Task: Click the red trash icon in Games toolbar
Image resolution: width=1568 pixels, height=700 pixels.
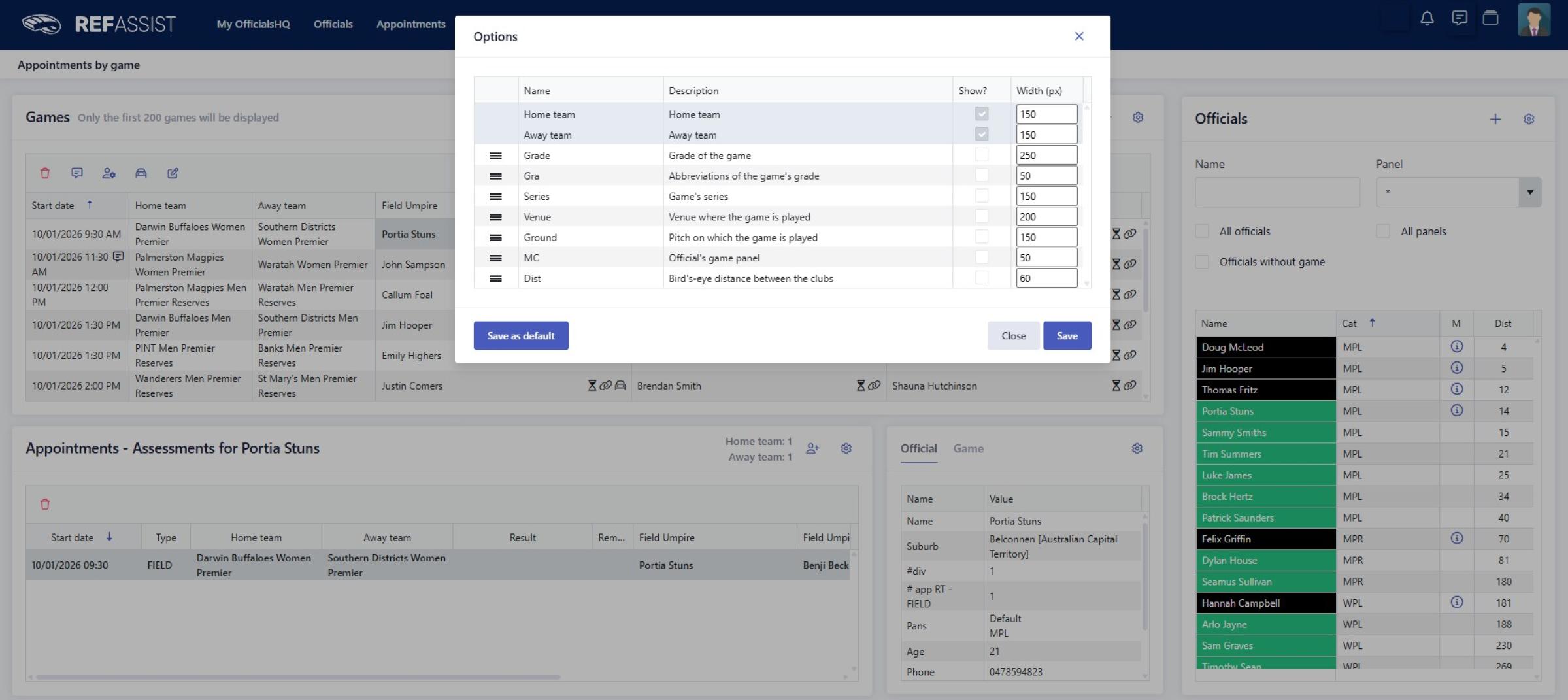Action: point(45,173)
